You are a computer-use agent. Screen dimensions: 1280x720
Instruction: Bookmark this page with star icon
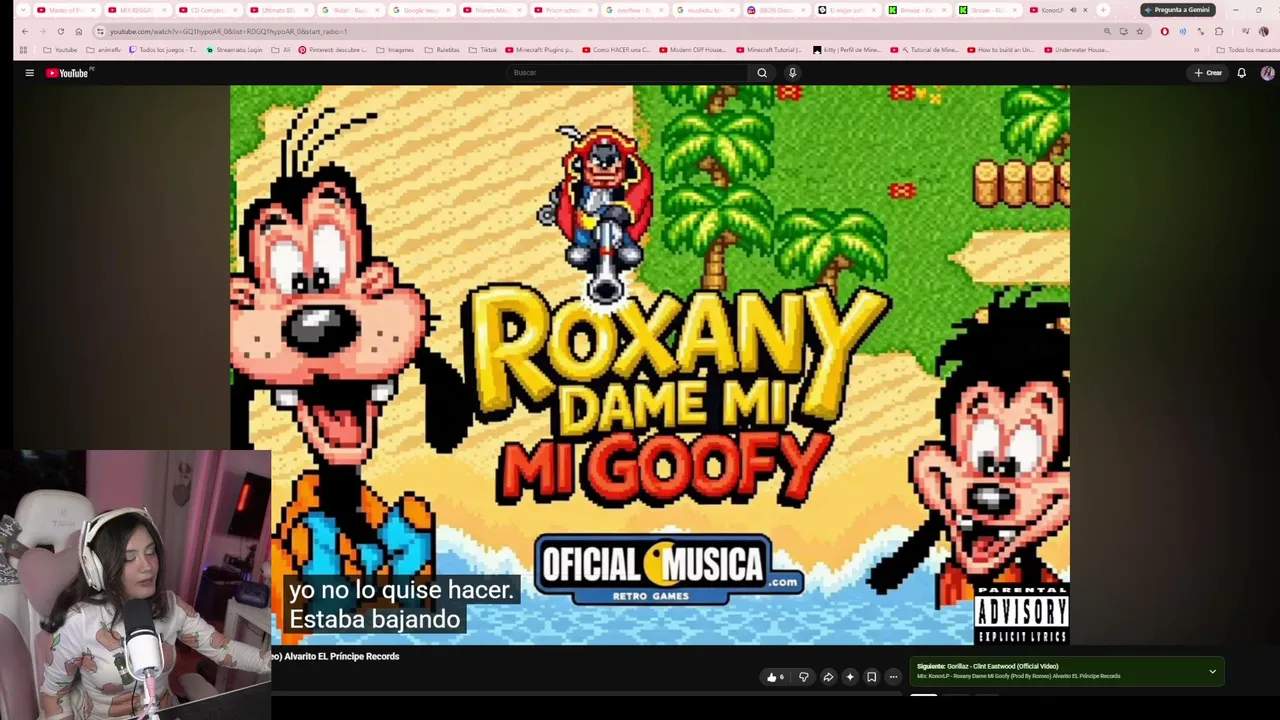click(1139, 31)
